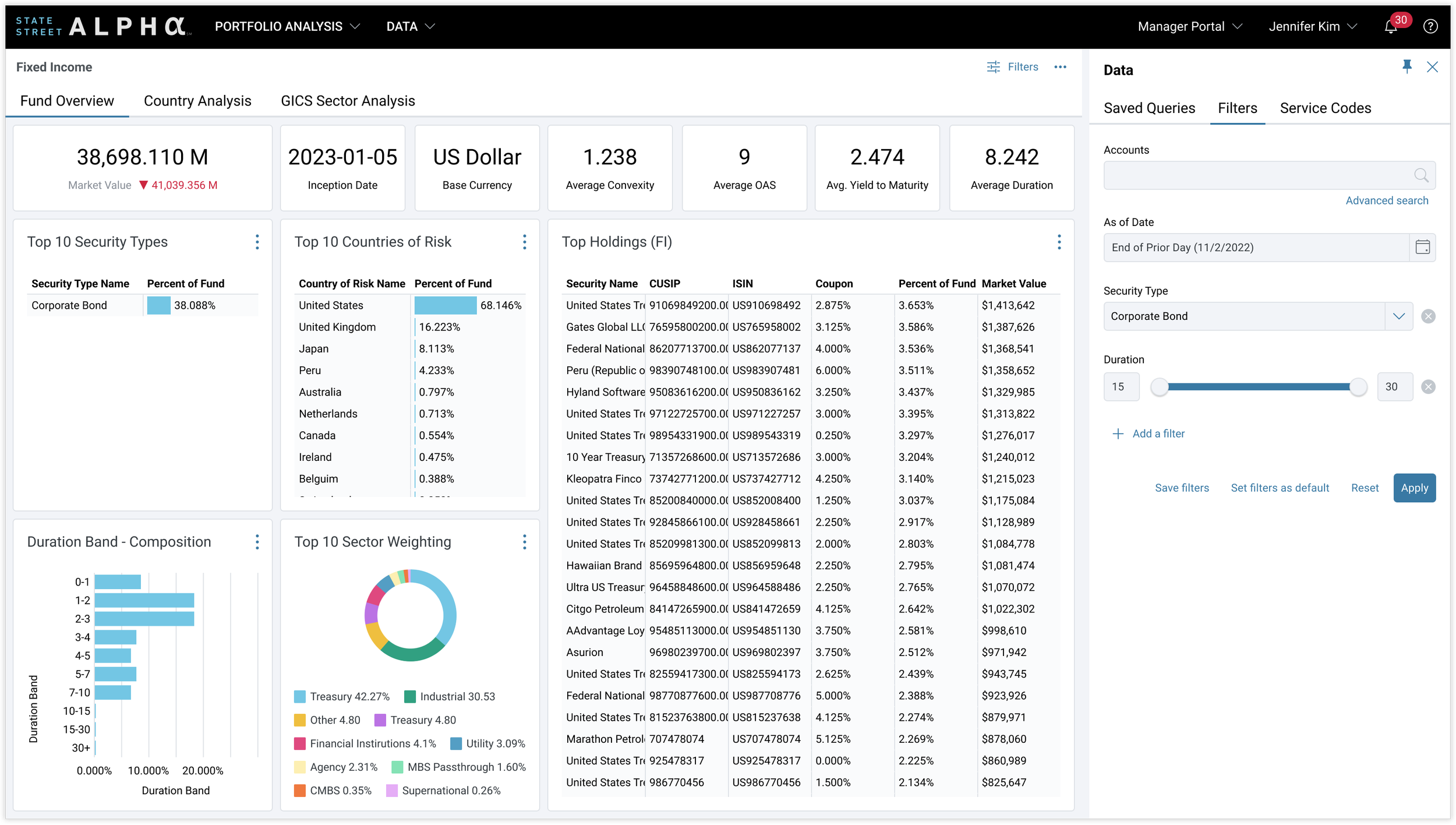This screenshot has height=825, width=1456.
Task: Open the Saved Queries tab
Action: [1149, 108]
